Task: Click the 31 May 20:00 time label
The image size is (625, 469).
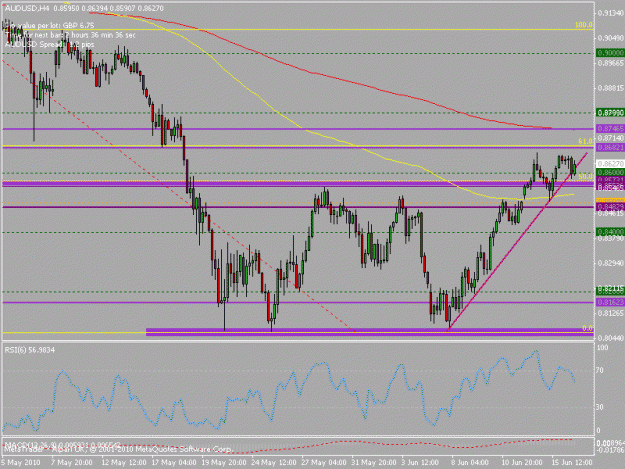Action: (374, 463)
